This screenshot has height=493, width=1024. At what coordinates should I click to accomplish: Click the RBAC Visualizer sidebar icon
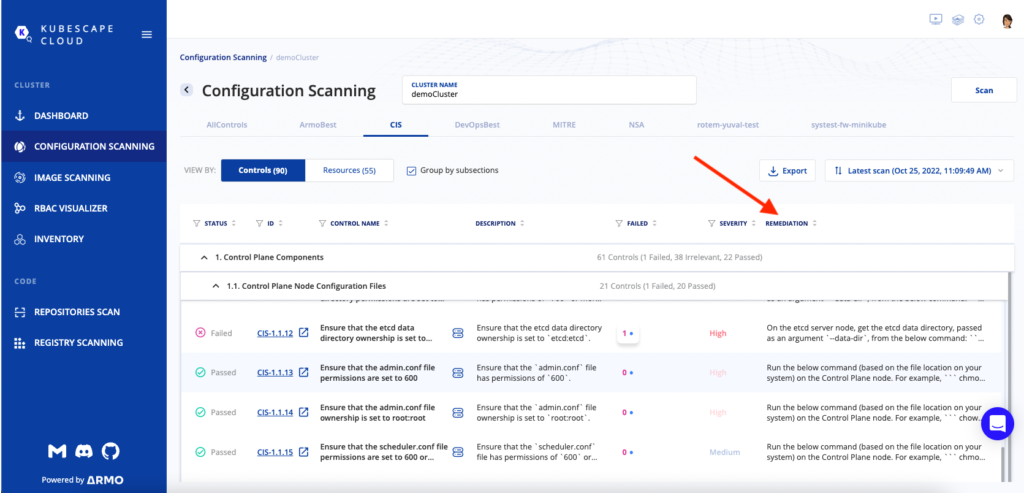click(20, 208)
